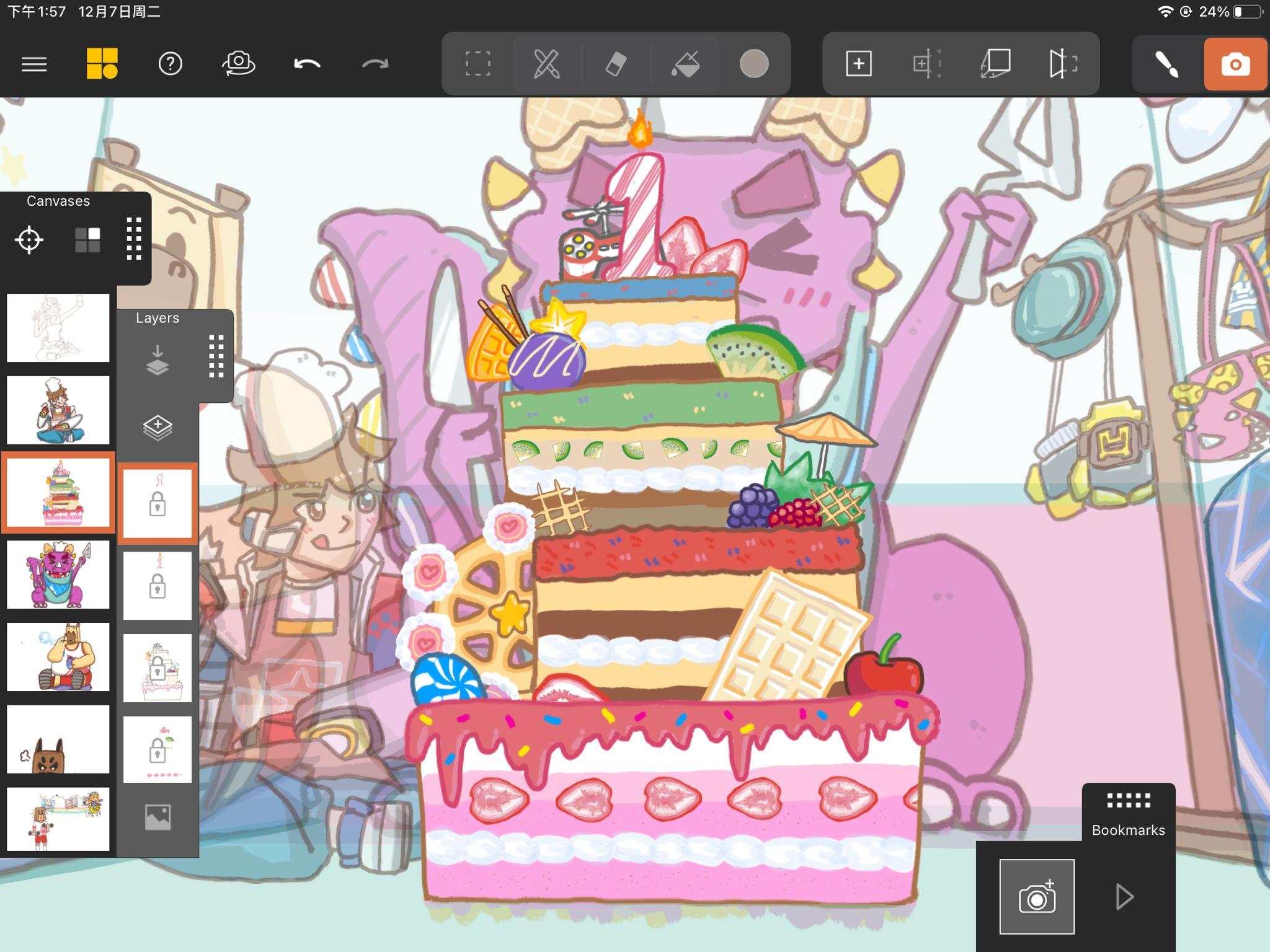Open the hamburger main menu
1270x952 pixels.
click(34, 64)
